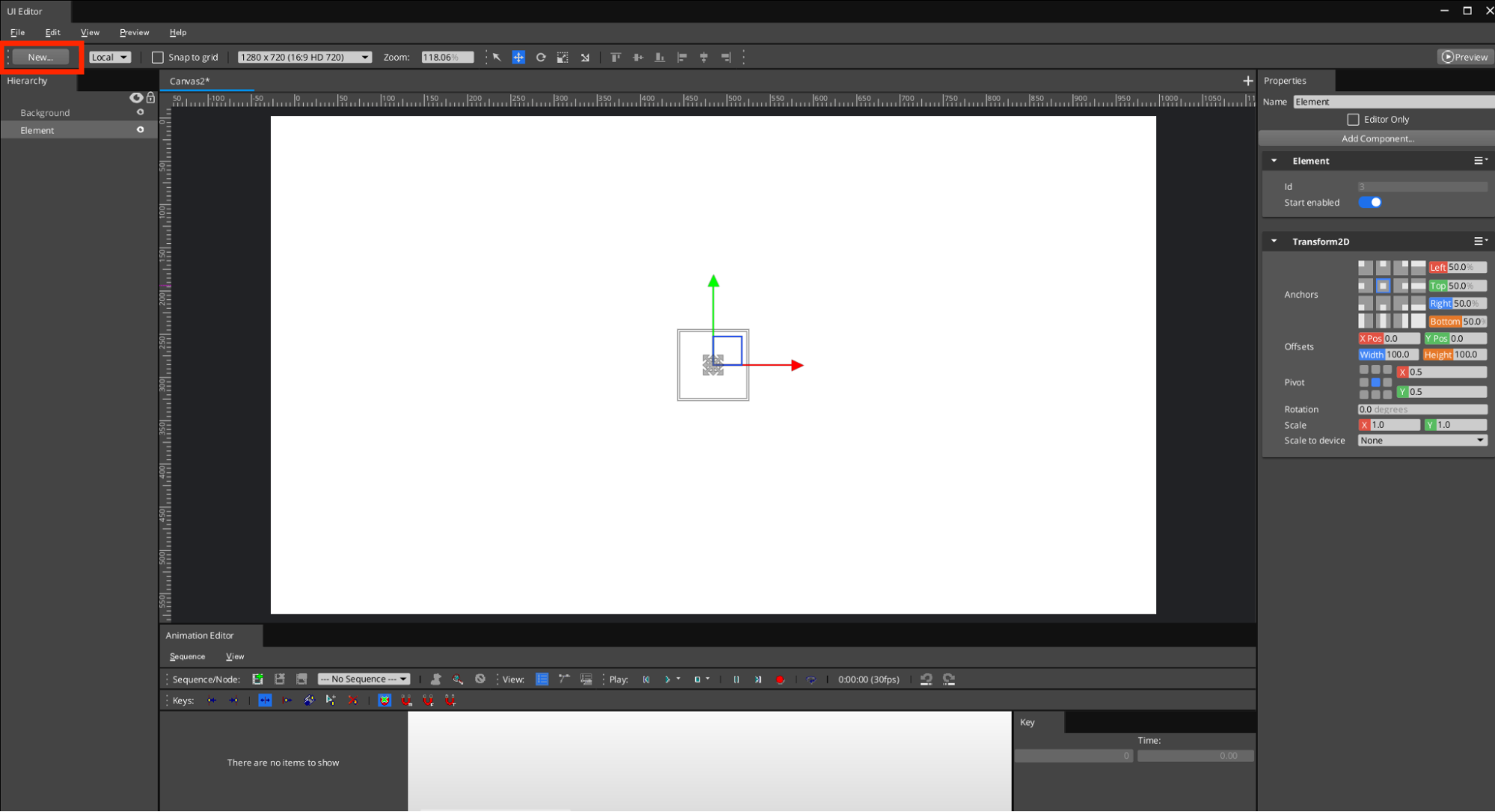Toggle the hierarchy header lock icon

pos(150,98)
